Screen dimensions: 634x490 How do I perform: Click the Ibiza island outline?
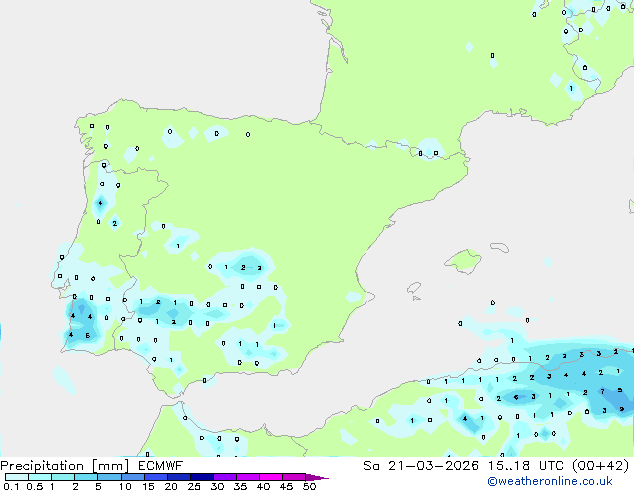tap(414, 288)
